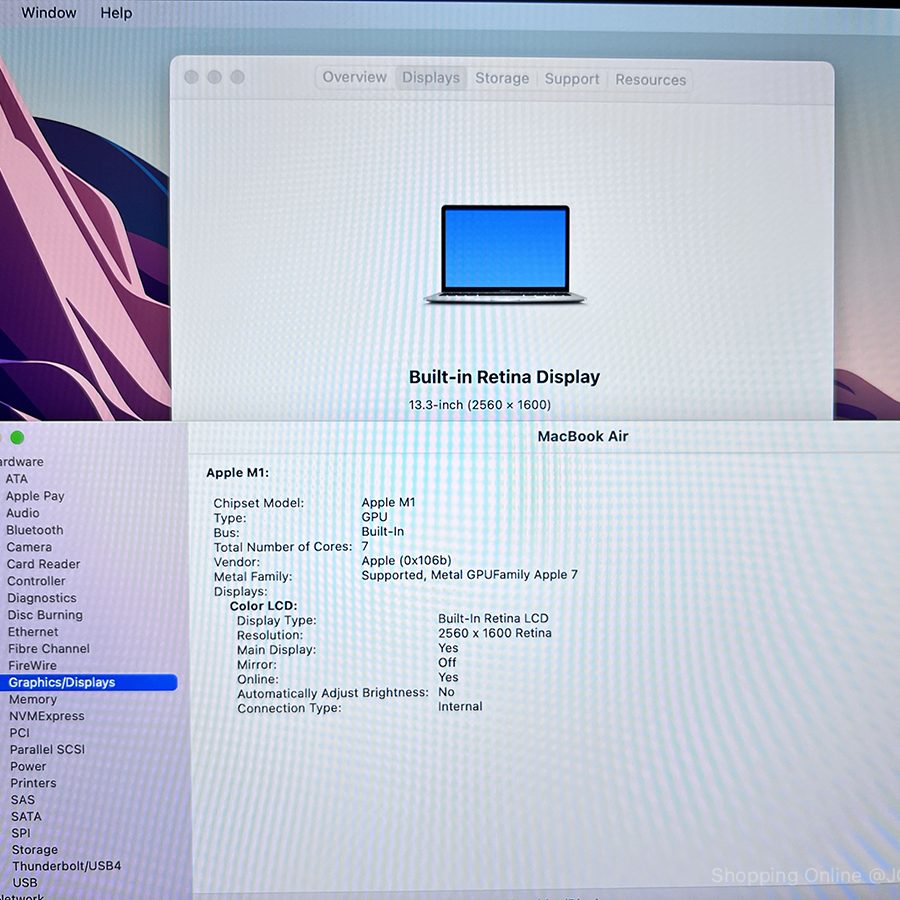900x900 pixels.
Task: Click "Supported, Metal GPUFamily Apple 7" text
Action: 470,575
